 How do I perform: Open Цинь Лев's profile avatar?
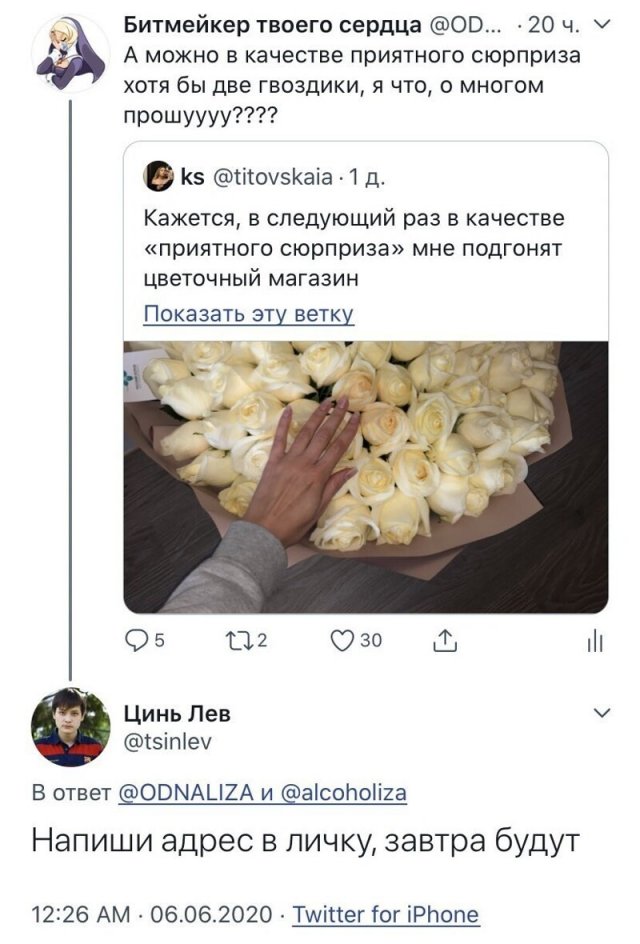[x=71, y=728]
